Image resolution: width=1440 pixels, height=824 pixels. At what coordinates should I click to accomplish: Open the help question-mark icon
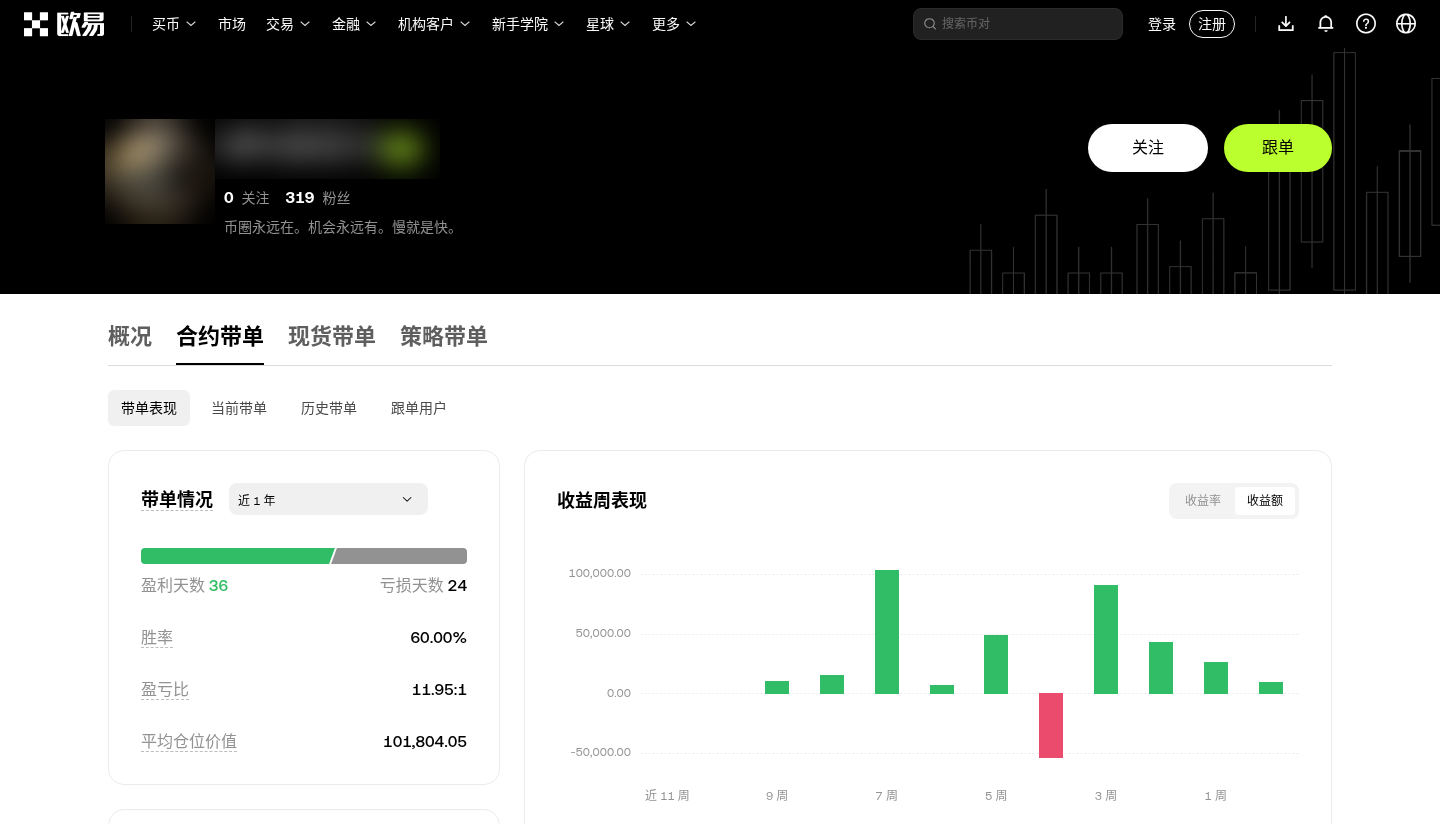pyautogui.click(x=1366, y=24)
